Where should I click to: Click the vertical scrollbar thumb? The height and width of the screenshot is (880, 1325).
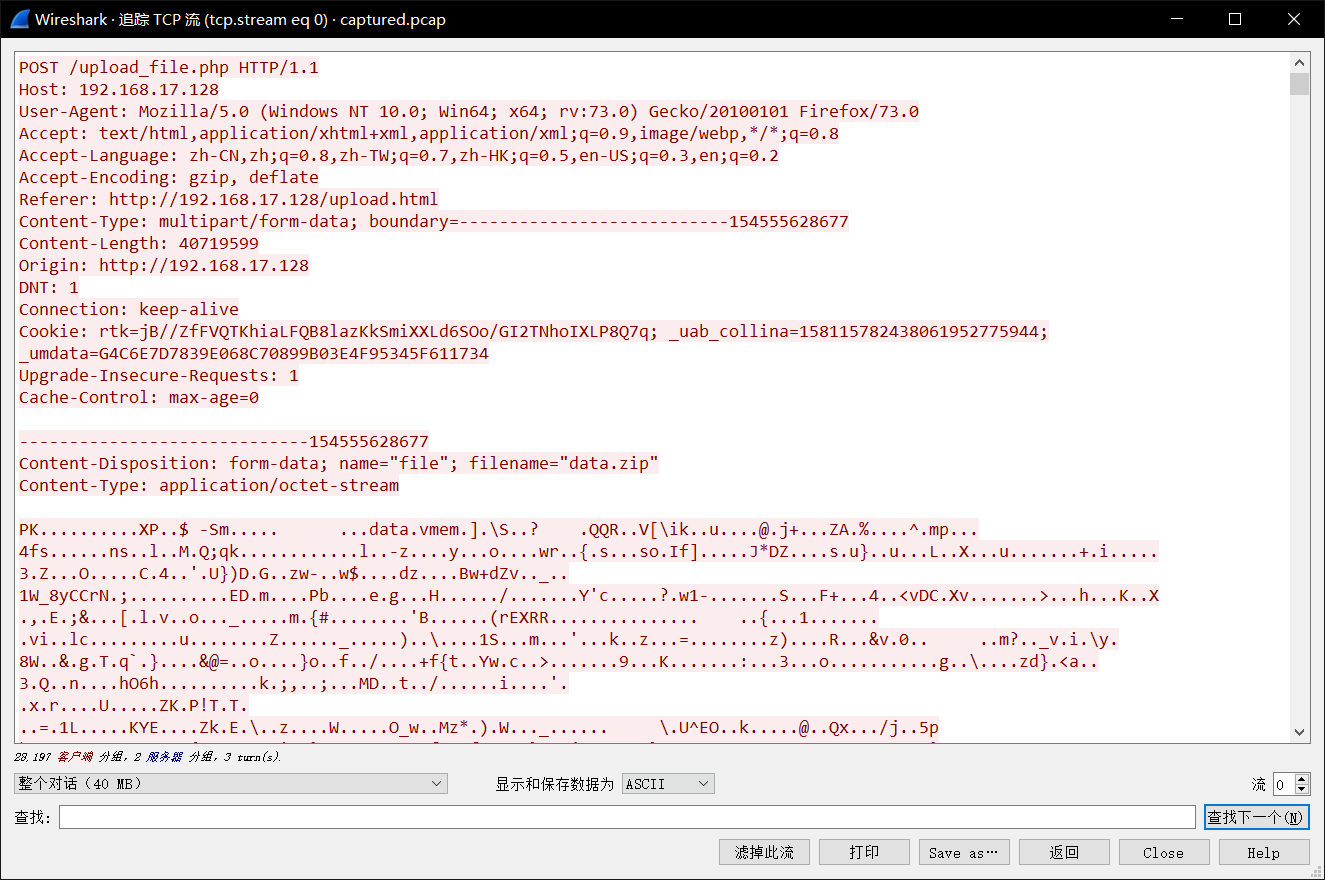pos(1299,84)
